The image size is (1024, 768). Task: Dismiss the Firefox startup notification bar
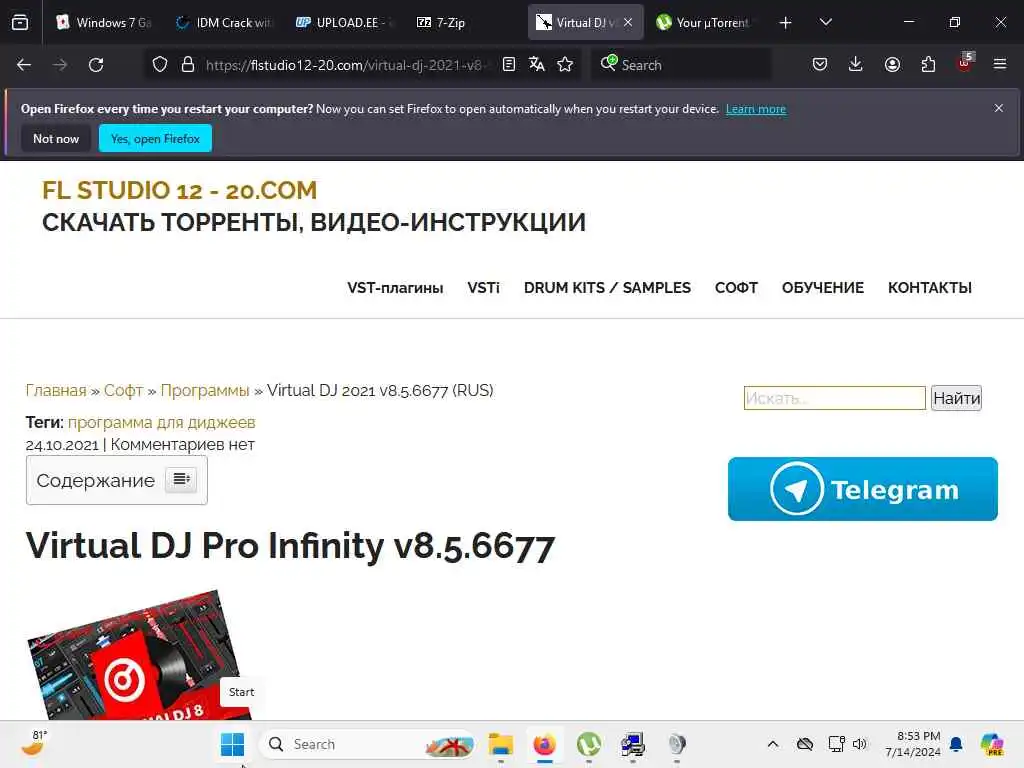pyautogui.click(x=999, y=108)
